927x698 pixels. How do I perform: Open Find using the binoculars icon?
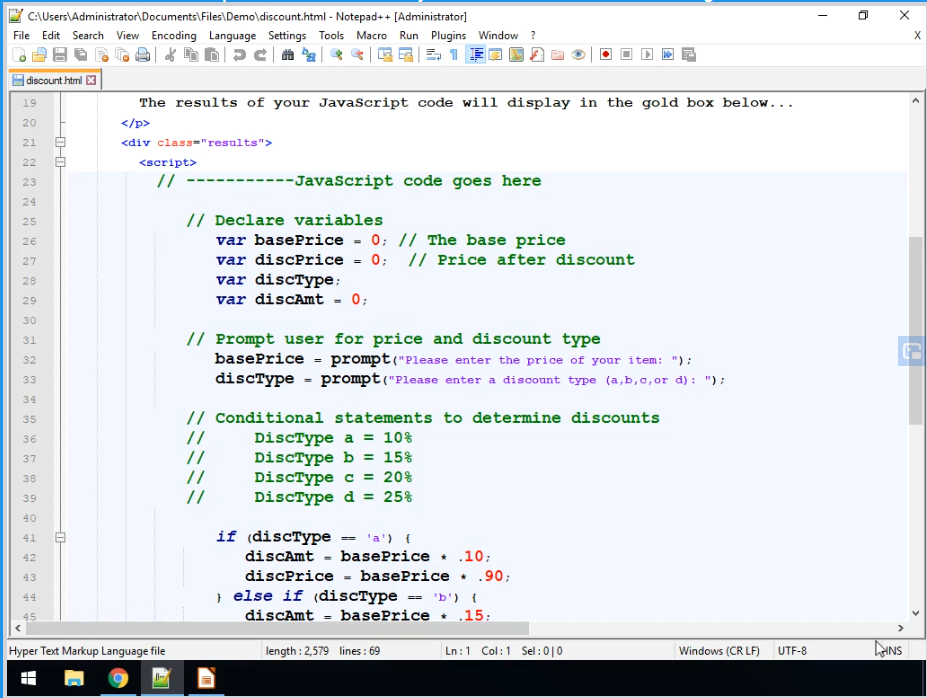click(x=288, y=55)
